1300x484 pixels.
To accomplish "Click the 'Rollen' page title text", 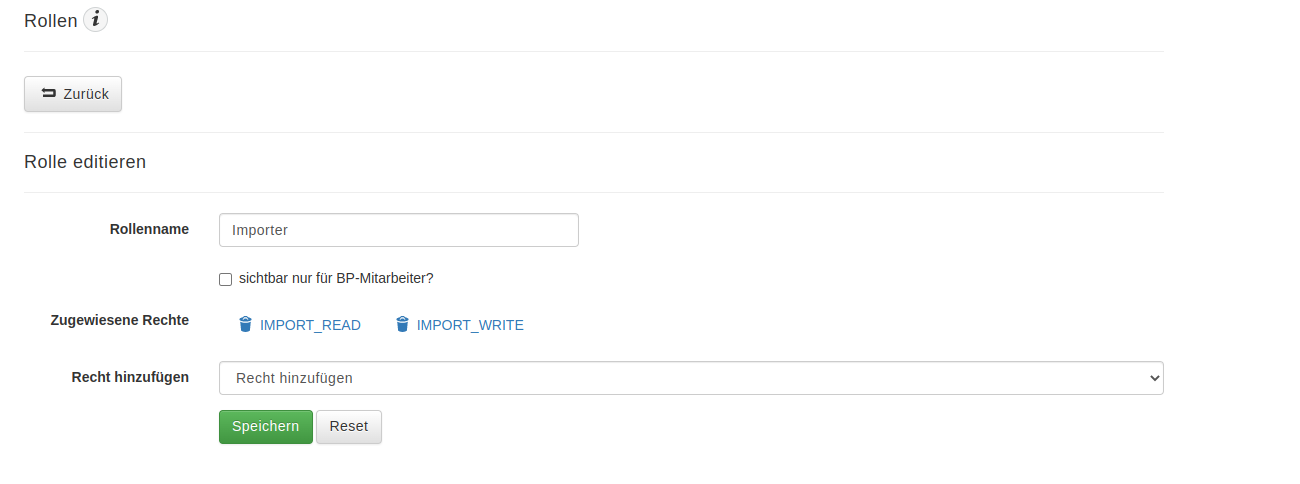I will [51, 20].
